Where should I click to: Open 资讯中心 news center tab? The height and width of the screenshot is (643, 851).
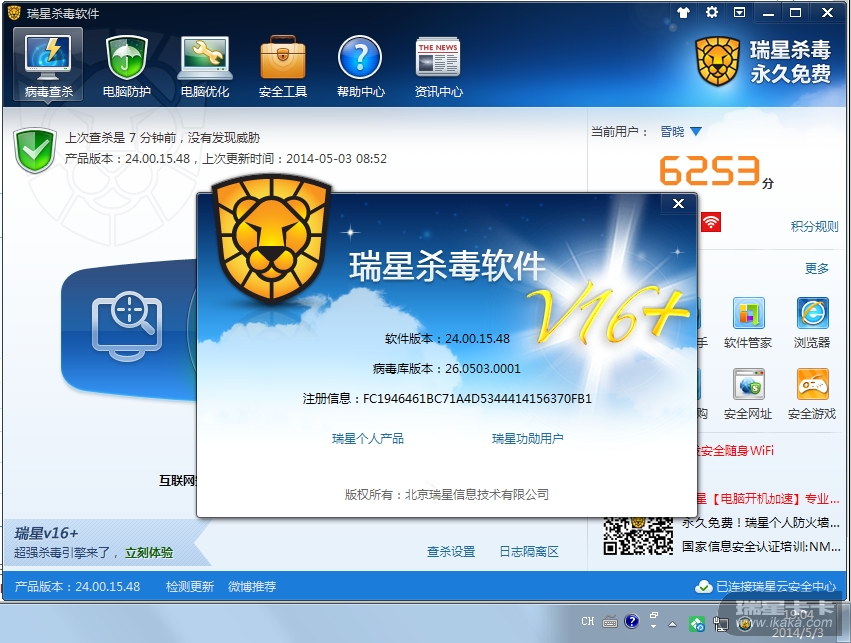click(x=439, y=65)
